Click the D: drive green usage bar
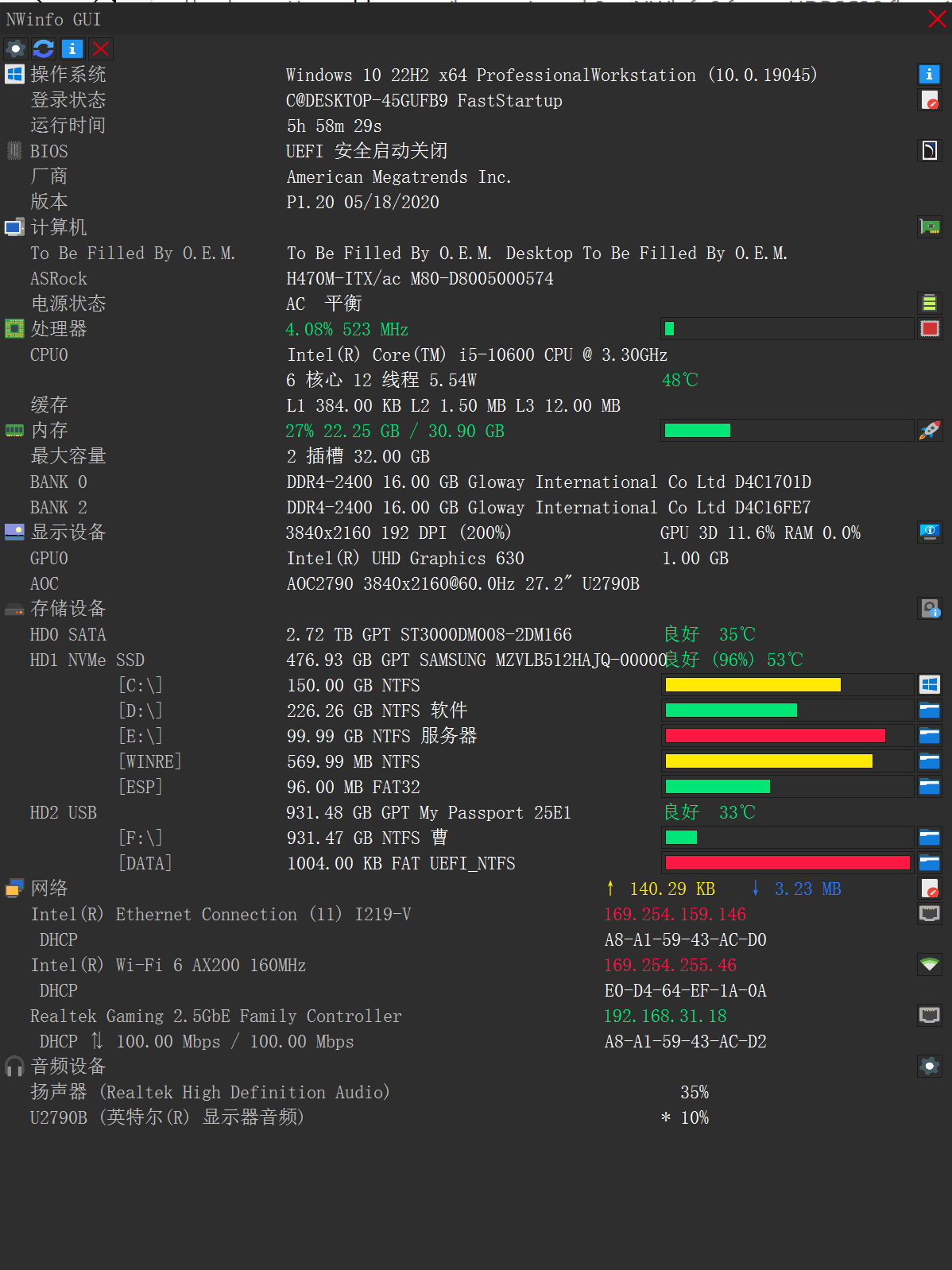952x1270 pixels. [787, 711]
